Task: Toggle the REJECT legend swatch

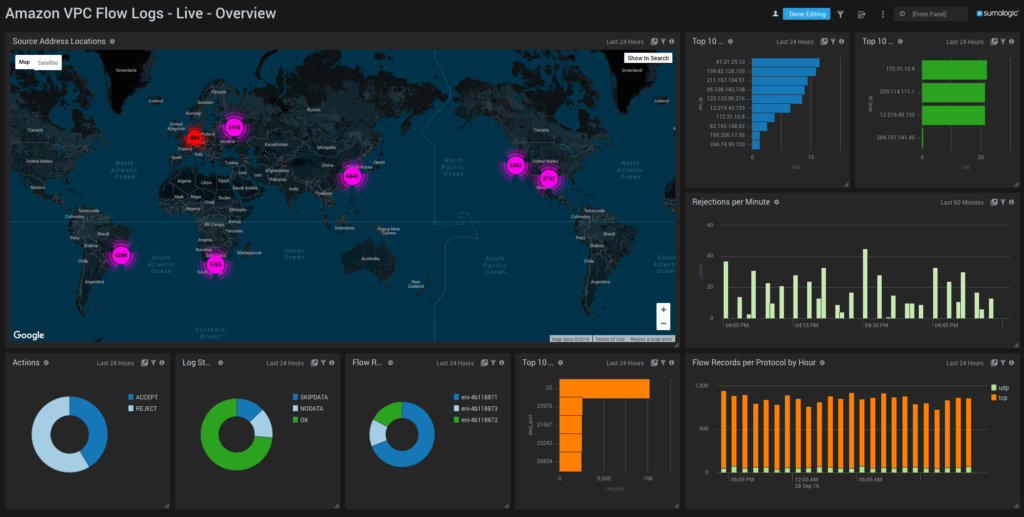Action: pos(131,409)
